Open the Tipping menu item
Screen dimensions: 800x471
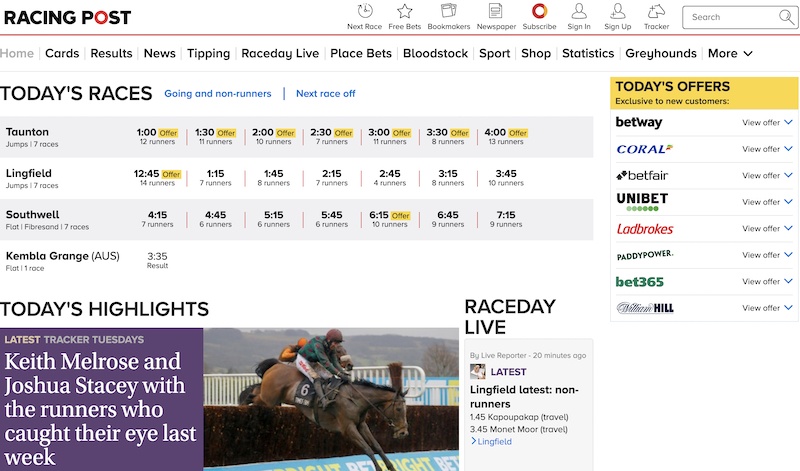[x=208, y=54]
